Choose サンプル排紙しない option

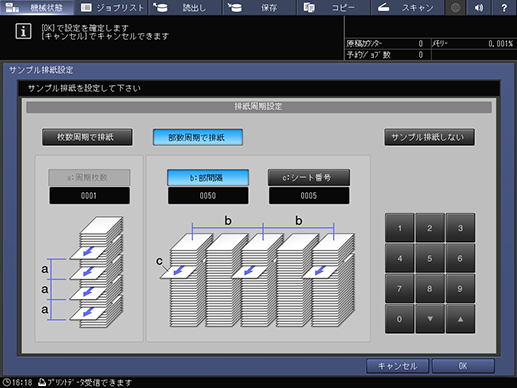(429, 137)
